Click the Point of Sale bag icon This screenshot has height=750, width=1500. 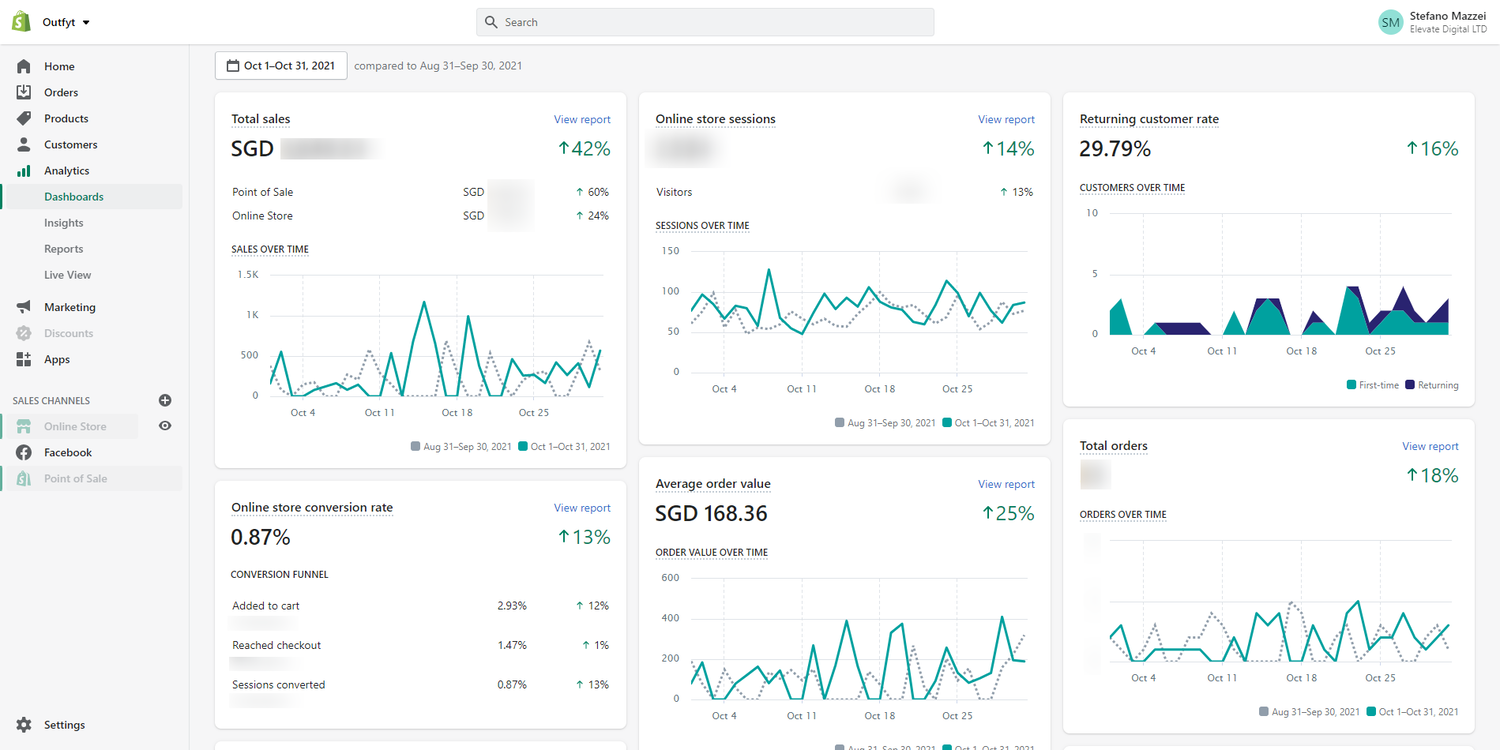(x=24, y=478)
